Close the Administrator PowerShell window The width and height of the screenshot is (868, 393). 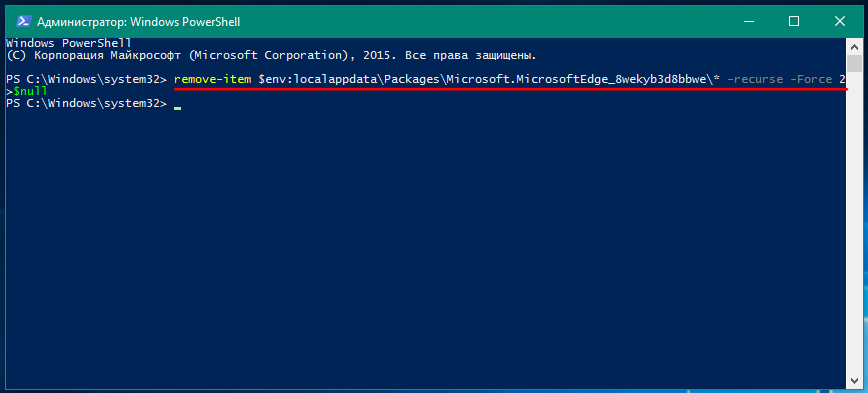[840, 22]
